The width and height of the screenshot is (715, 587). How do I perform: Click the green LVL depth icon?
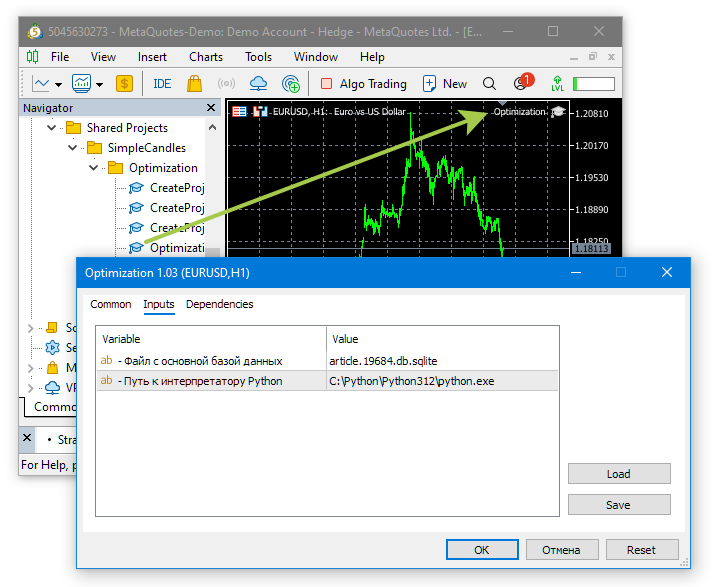point(557,84)
